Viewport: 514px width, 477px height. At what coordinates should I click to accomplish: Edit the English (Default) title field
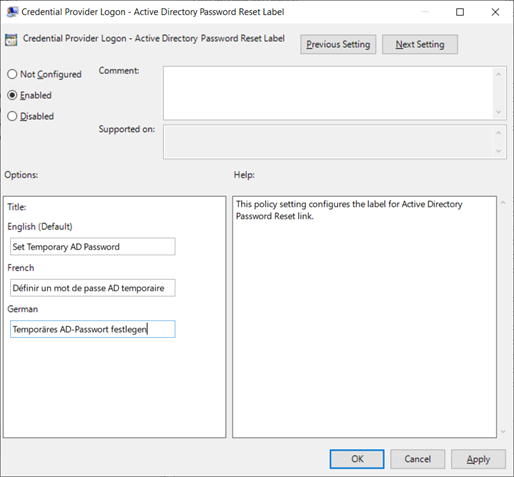93,247
